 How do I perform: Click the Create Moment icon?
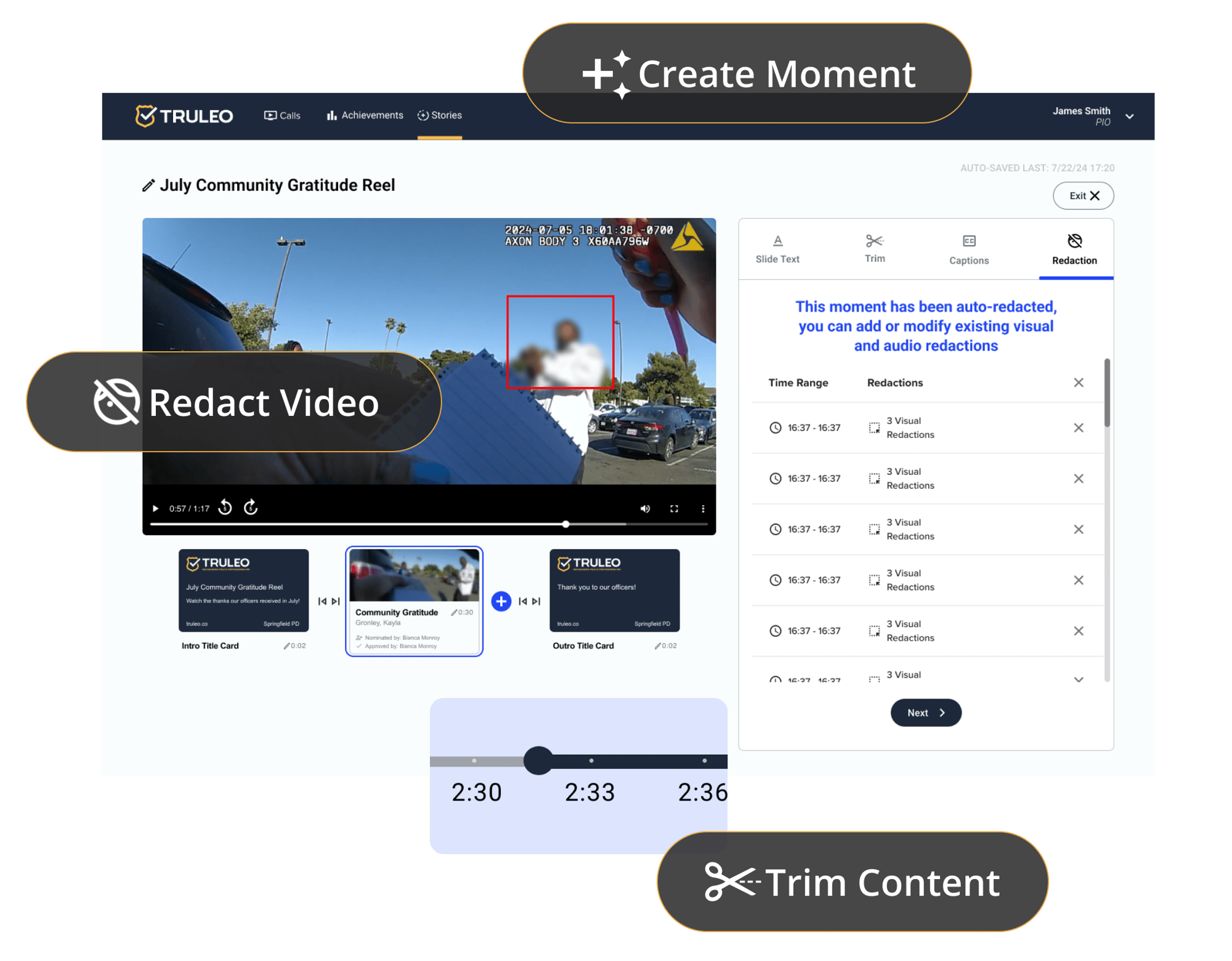click(611, 74)
